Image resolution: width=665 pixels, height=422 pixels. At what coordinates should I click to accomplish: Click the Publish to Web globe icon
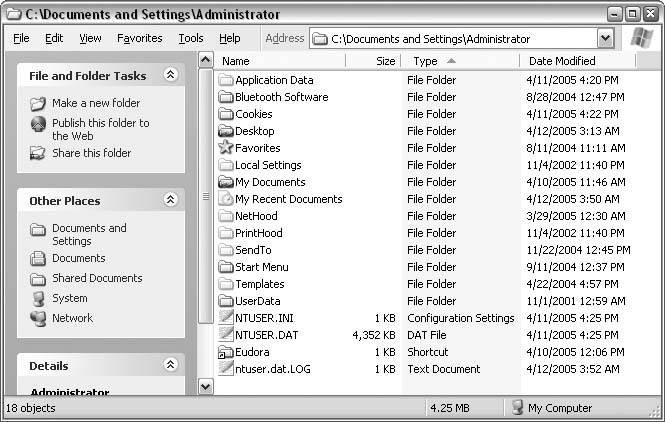click(x=38, y=124)
